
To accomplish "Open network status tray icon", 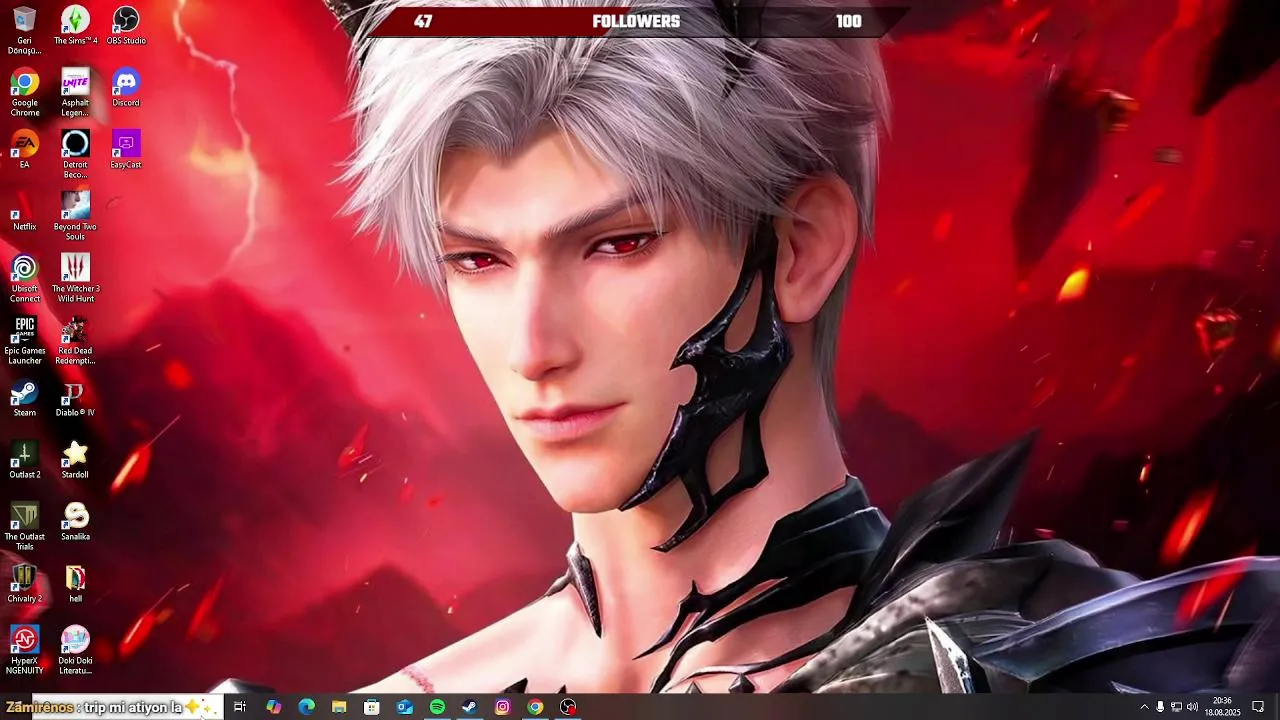I will [x=1176, y=707].
